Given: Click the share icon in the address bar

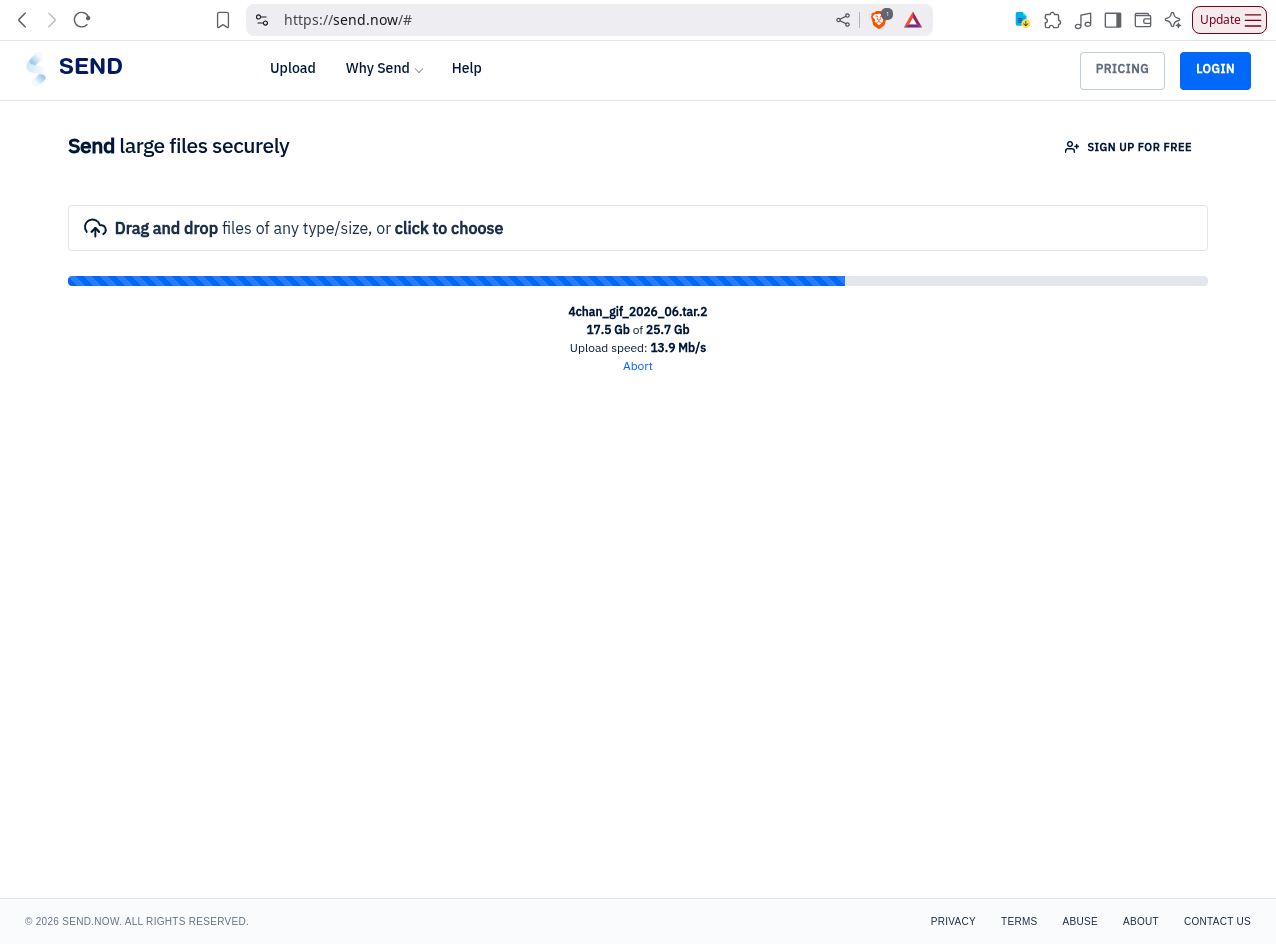Looking at the screenshot, I should 843,20.
